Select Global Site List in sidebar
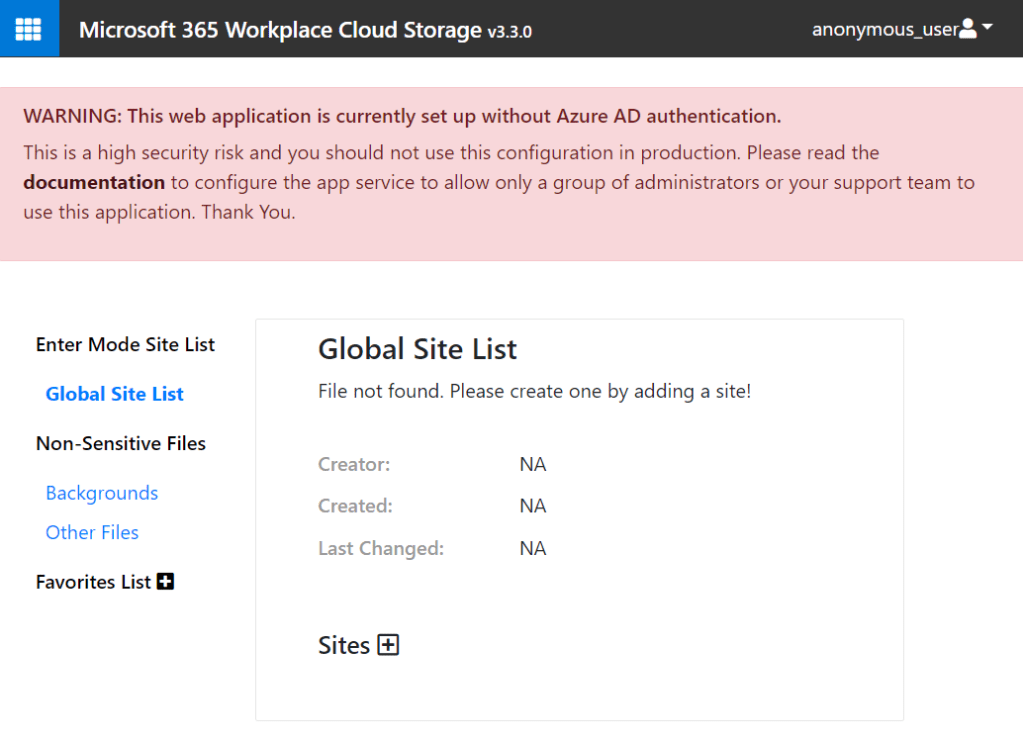The image size is (1023, 739). (x=114, y=394)
